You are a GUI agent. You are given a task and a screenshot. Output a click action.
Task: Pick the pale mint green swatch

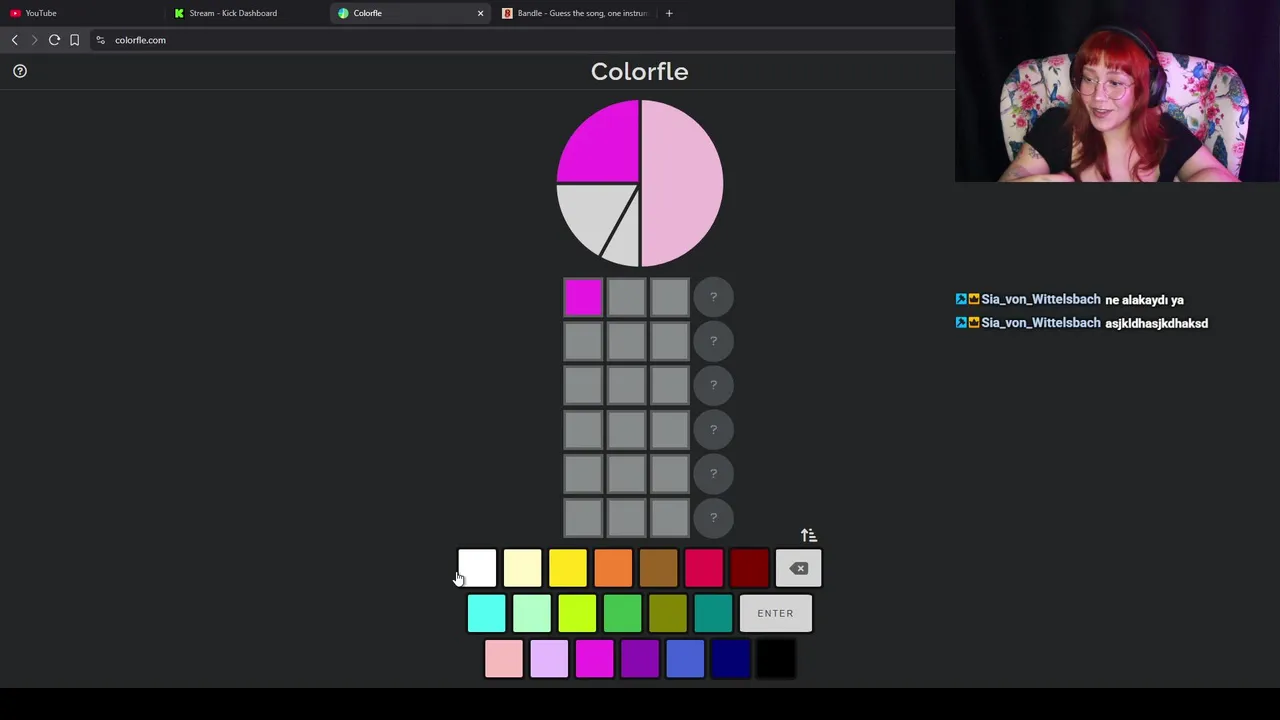[x=532, y=613]
